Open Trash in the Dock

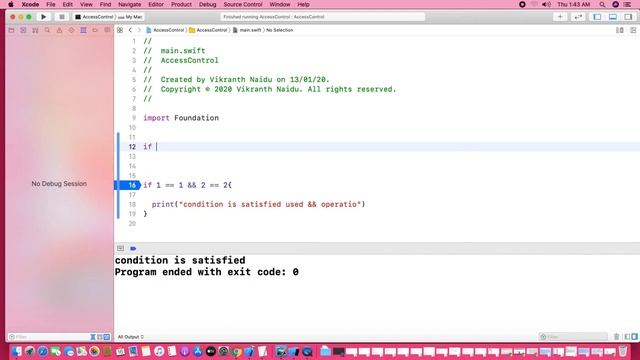coord(622,351)
